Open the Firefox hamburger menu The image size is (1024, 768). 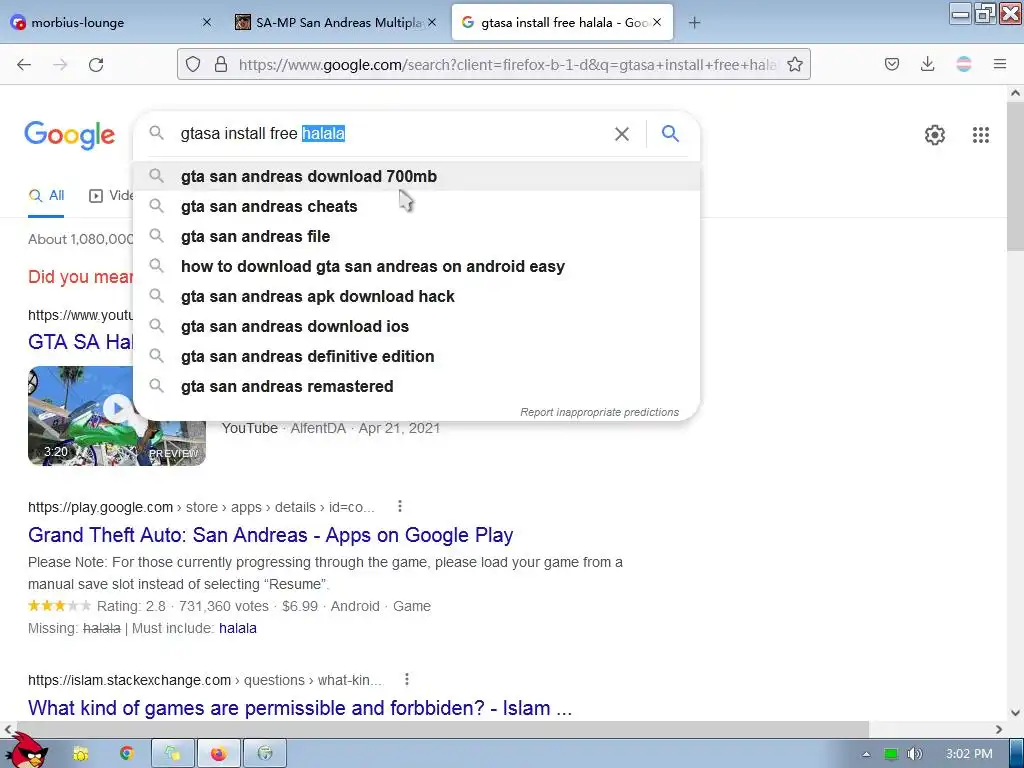click(x=1000, y=64)
